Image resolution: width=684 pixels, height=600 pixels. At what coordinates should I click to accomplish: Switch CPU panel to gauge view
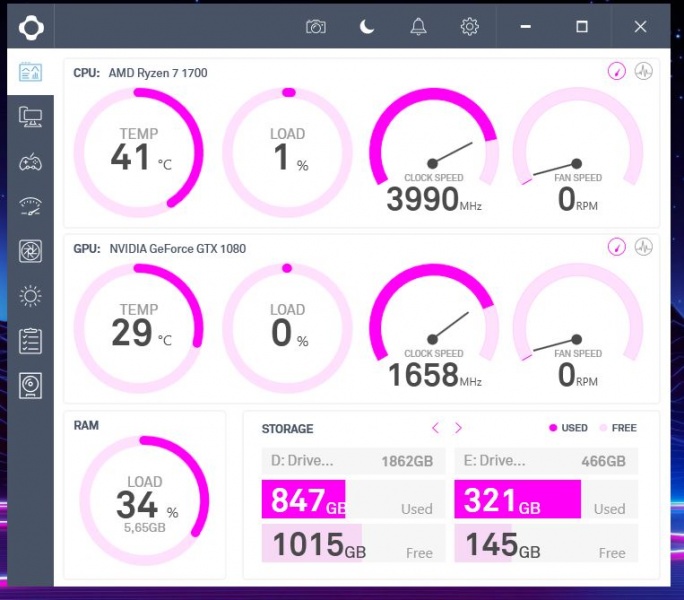616,71
